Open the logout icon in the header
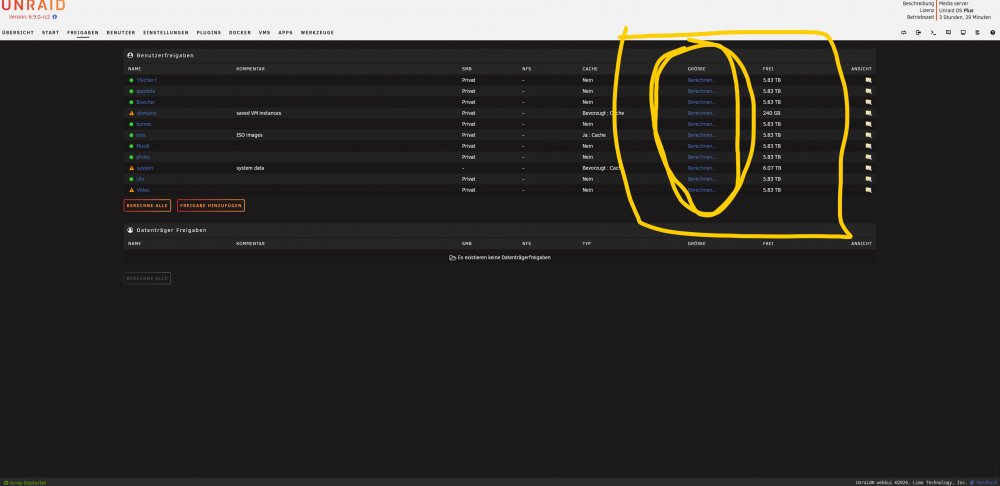This screenshot has height=486, width=1000. [918, 33]
